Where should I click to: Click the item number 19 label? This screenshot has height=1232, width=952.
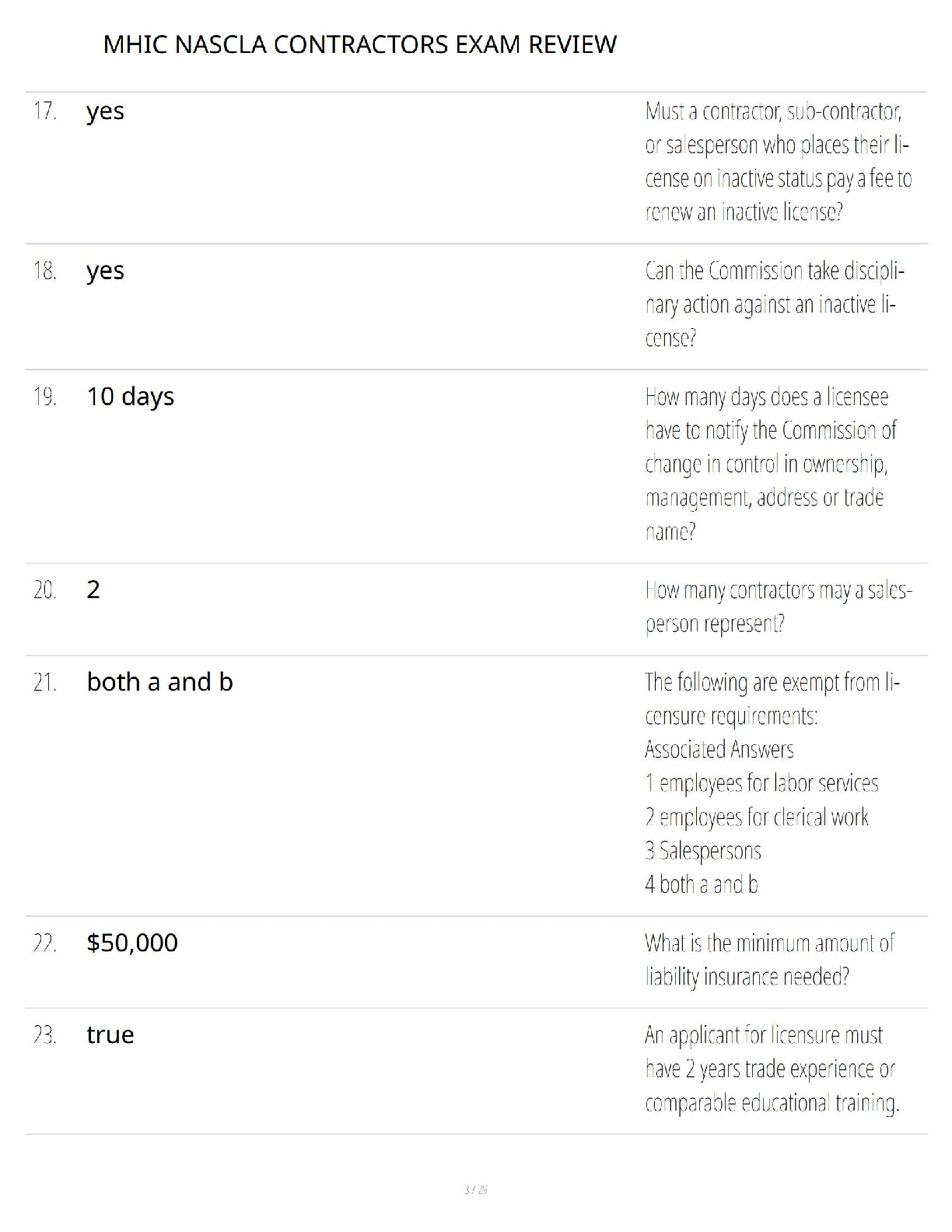pyautogui.click(x=45, y=397)
